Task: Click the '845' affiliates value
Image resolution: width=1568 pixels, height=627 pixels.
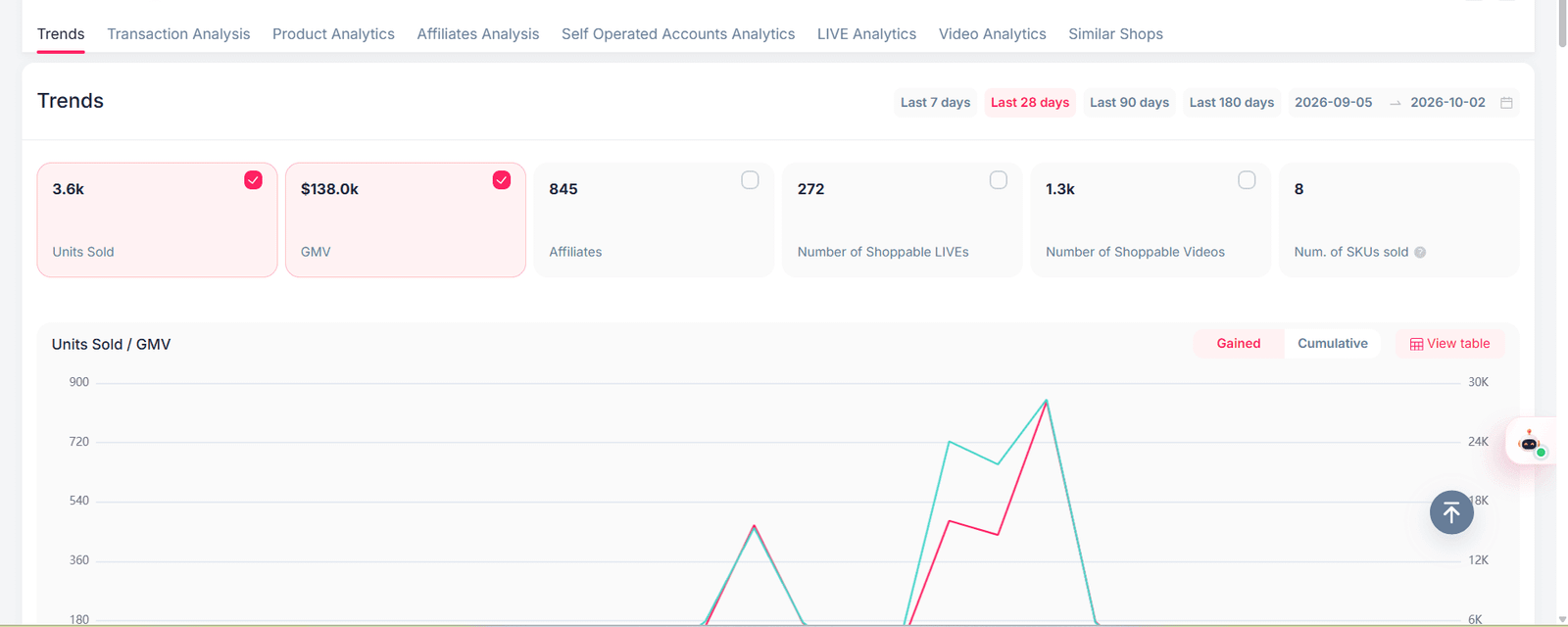Action: coord(563,189)
